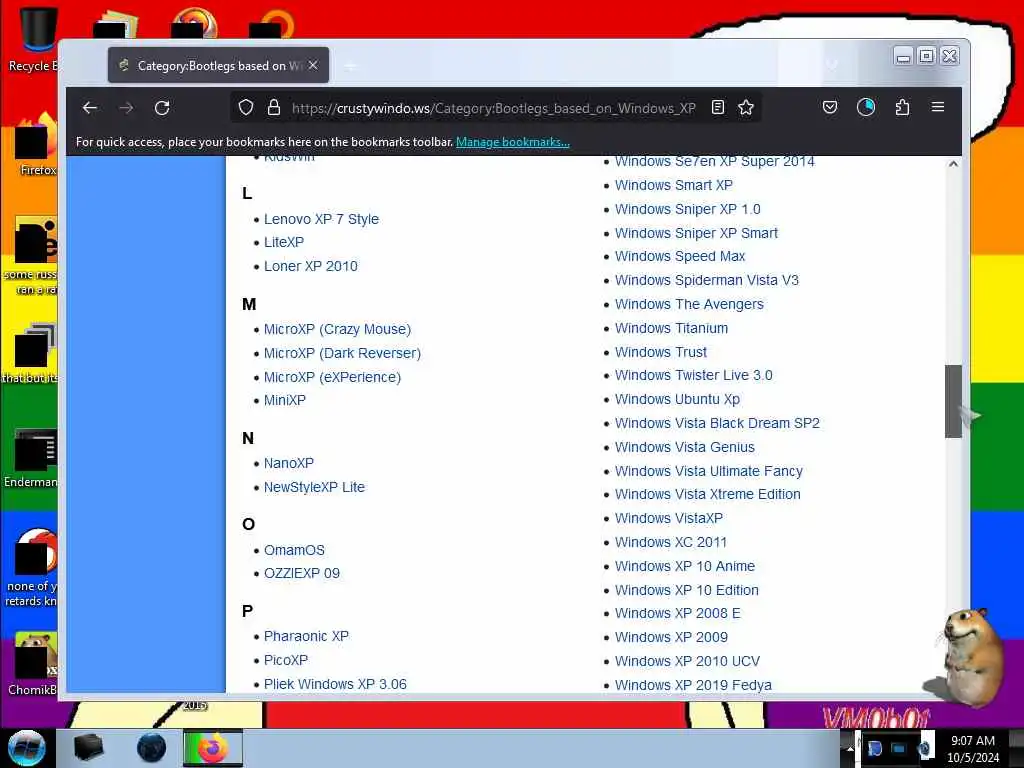
Task: Close the Category:Bootlegs tab
Action: (313, 65)
